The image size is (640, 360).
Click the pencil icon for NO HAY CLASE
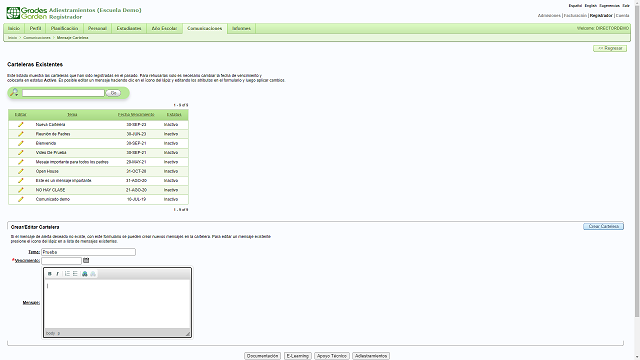(x=20, y=190)
